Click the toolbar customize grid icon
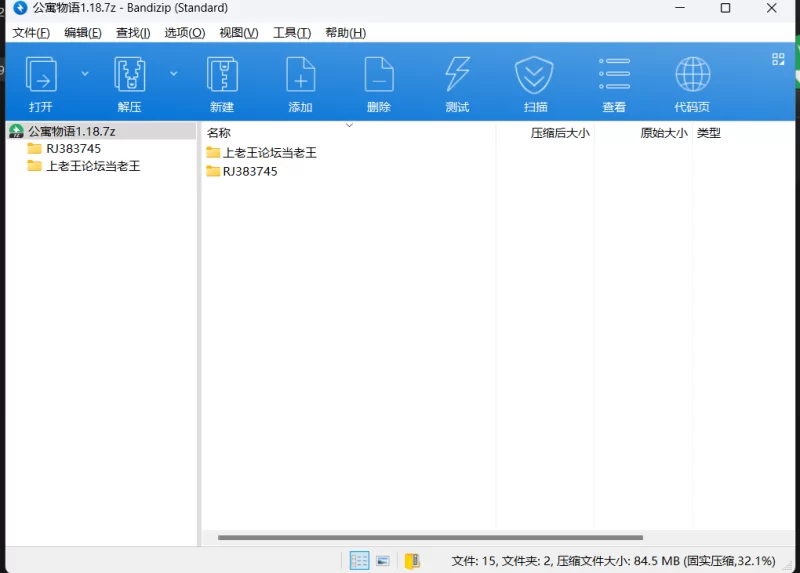The height and width of the screenshot is (573, 800). [778, 59]
